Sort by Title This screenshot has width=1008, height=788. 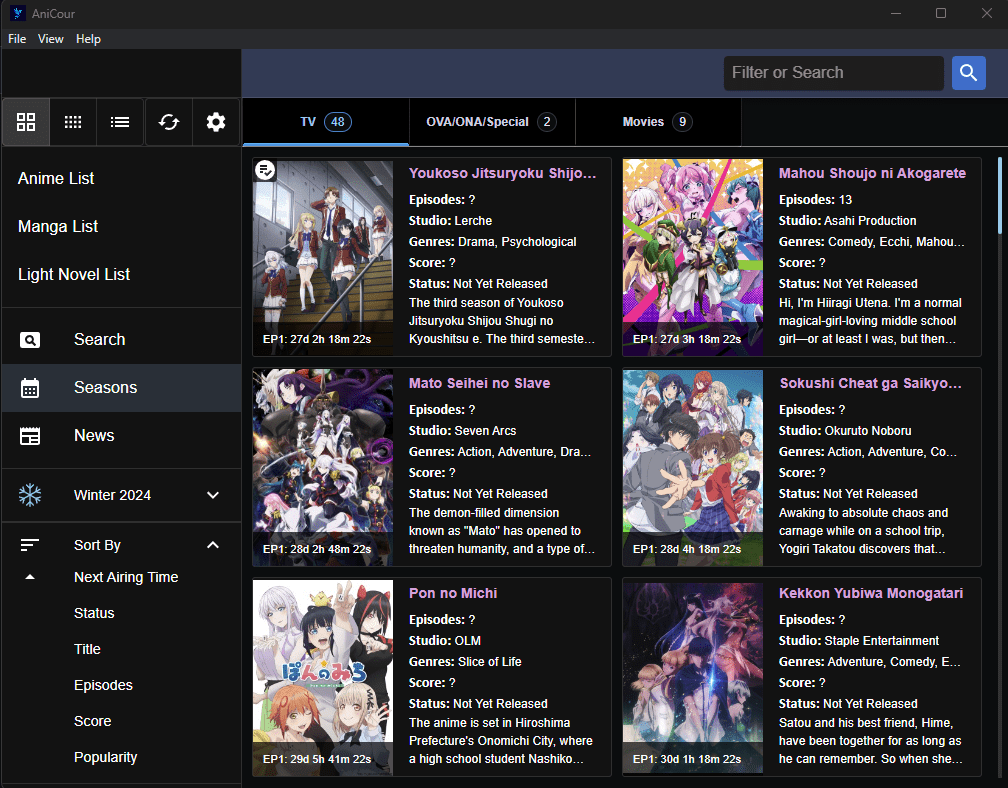tap(87, 649)
